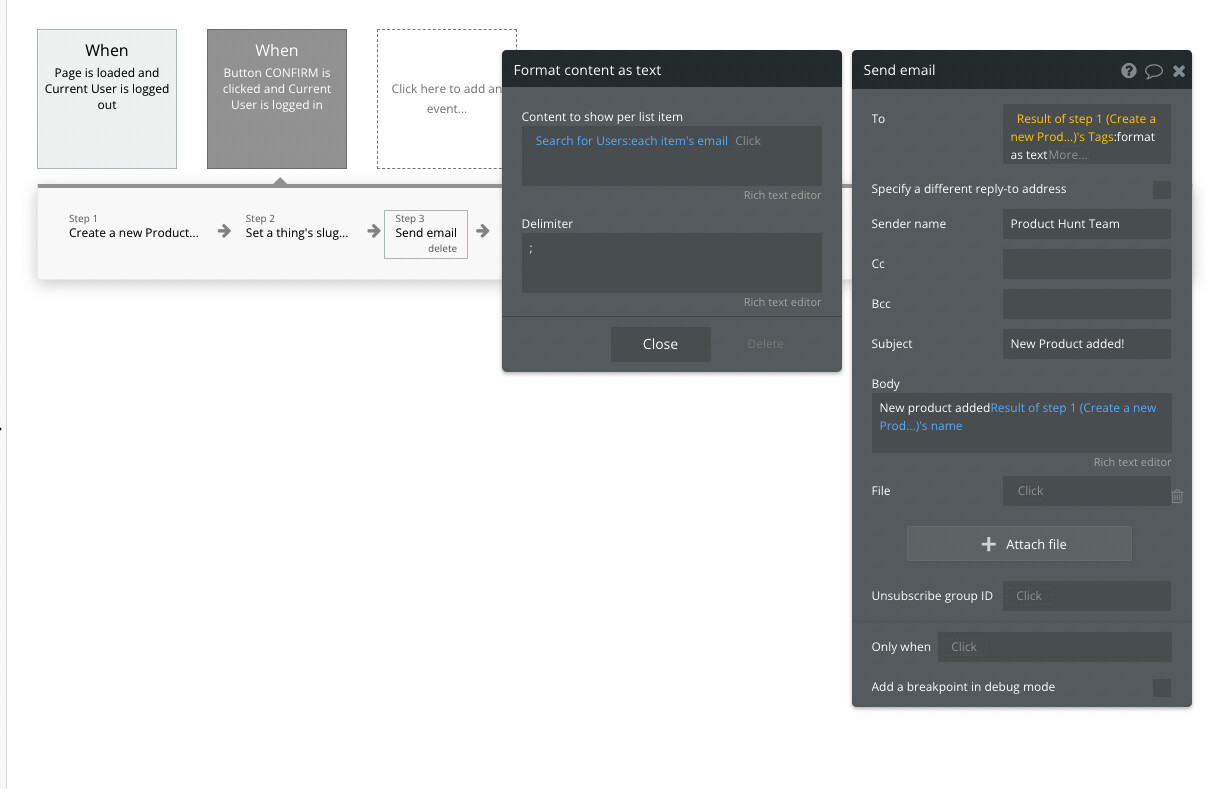The width and height of the screenshot is (1212, 789).
Task: Click the Sender name input field
Action: (x=1086, y=223)
